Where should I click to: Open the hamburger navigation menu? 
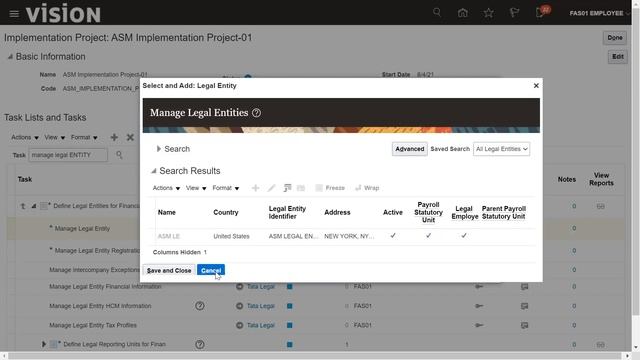pos(14,14)
